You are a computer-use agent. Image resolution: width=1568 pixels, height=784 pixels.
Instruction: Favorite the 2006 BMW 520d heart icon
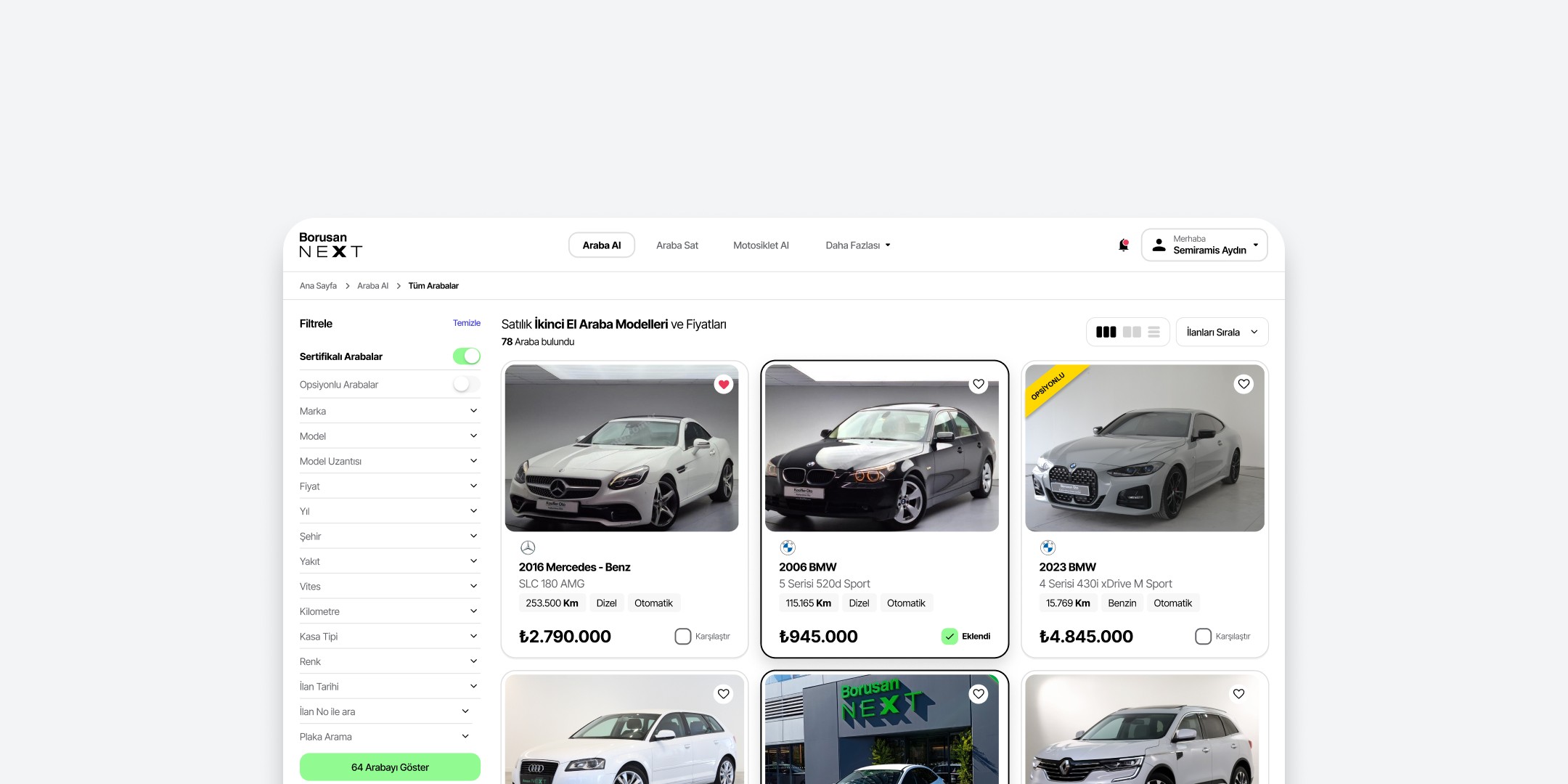coord(979,385)
